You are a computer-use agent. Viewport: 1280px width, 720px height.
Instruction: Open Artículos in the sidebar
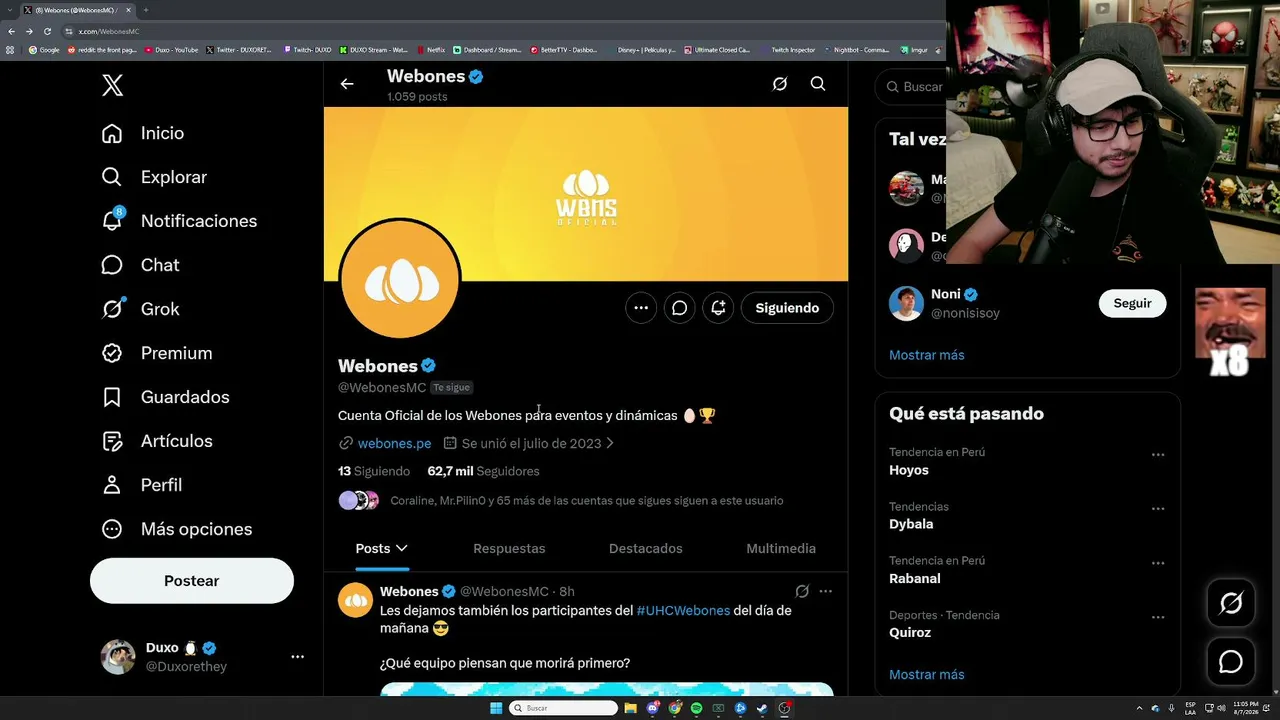[157, 441]
